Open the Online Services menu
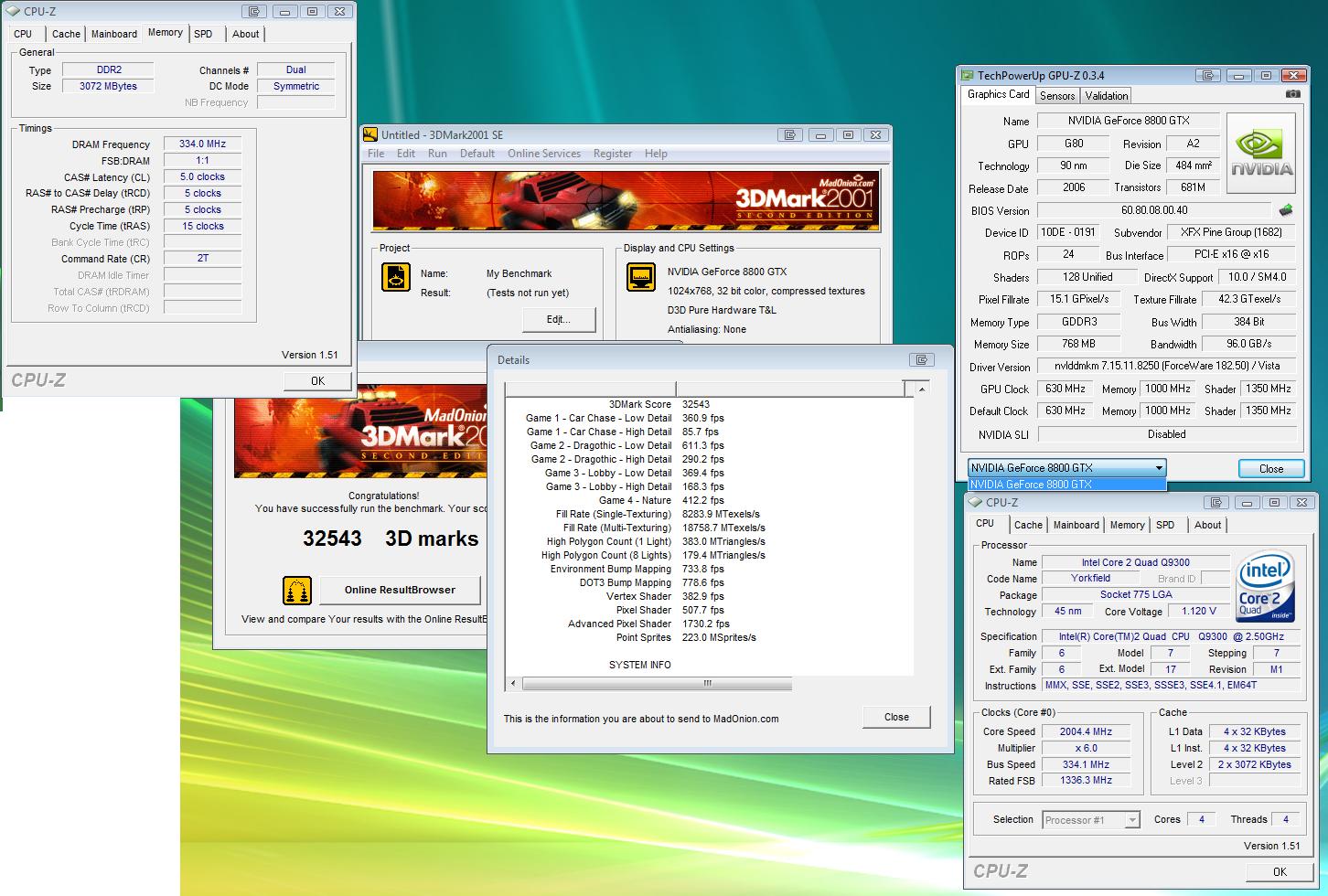 click(x=544, y=154)
